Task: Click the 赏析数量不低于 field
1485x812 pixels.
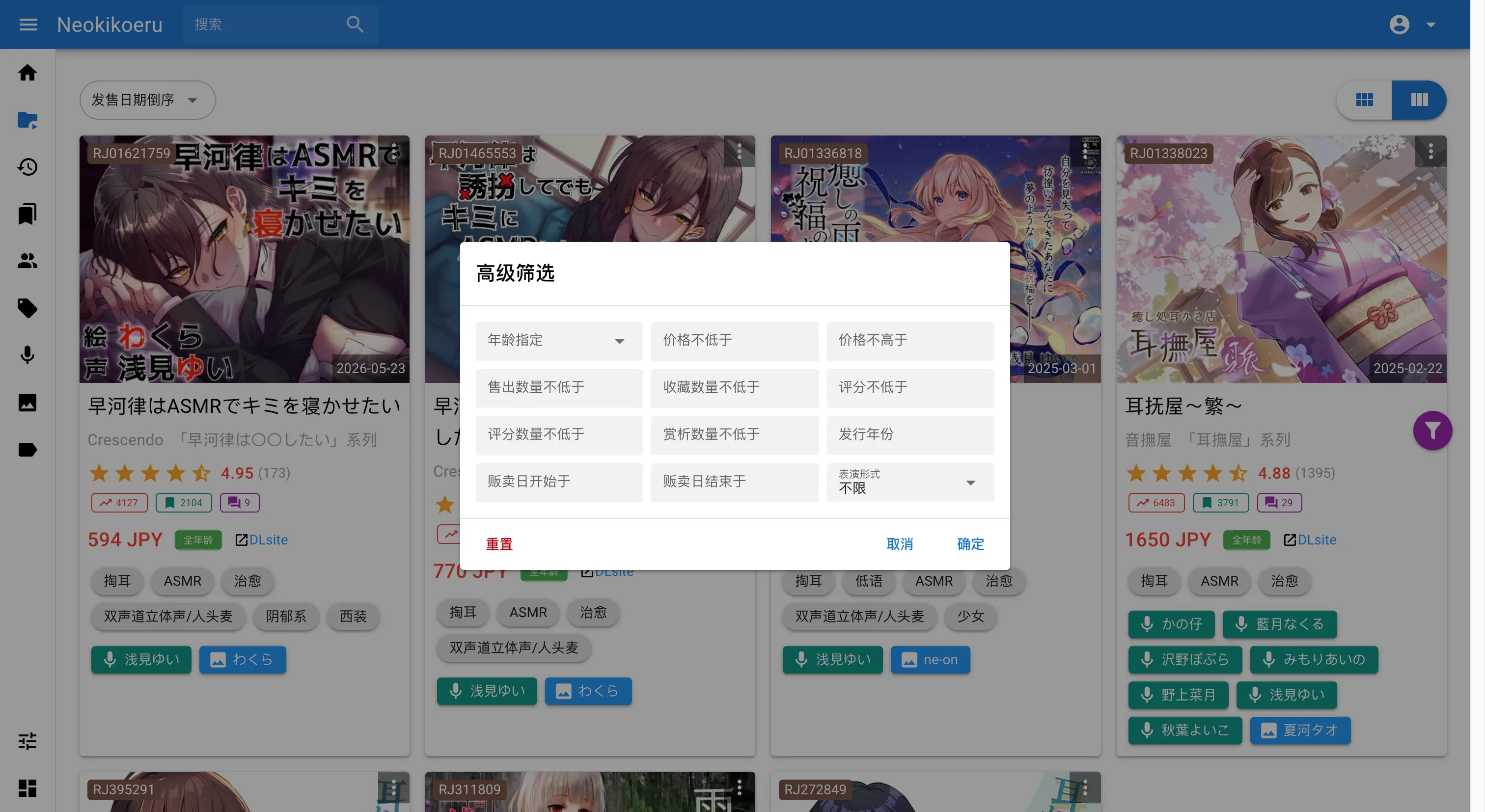Action: (735, 435)
